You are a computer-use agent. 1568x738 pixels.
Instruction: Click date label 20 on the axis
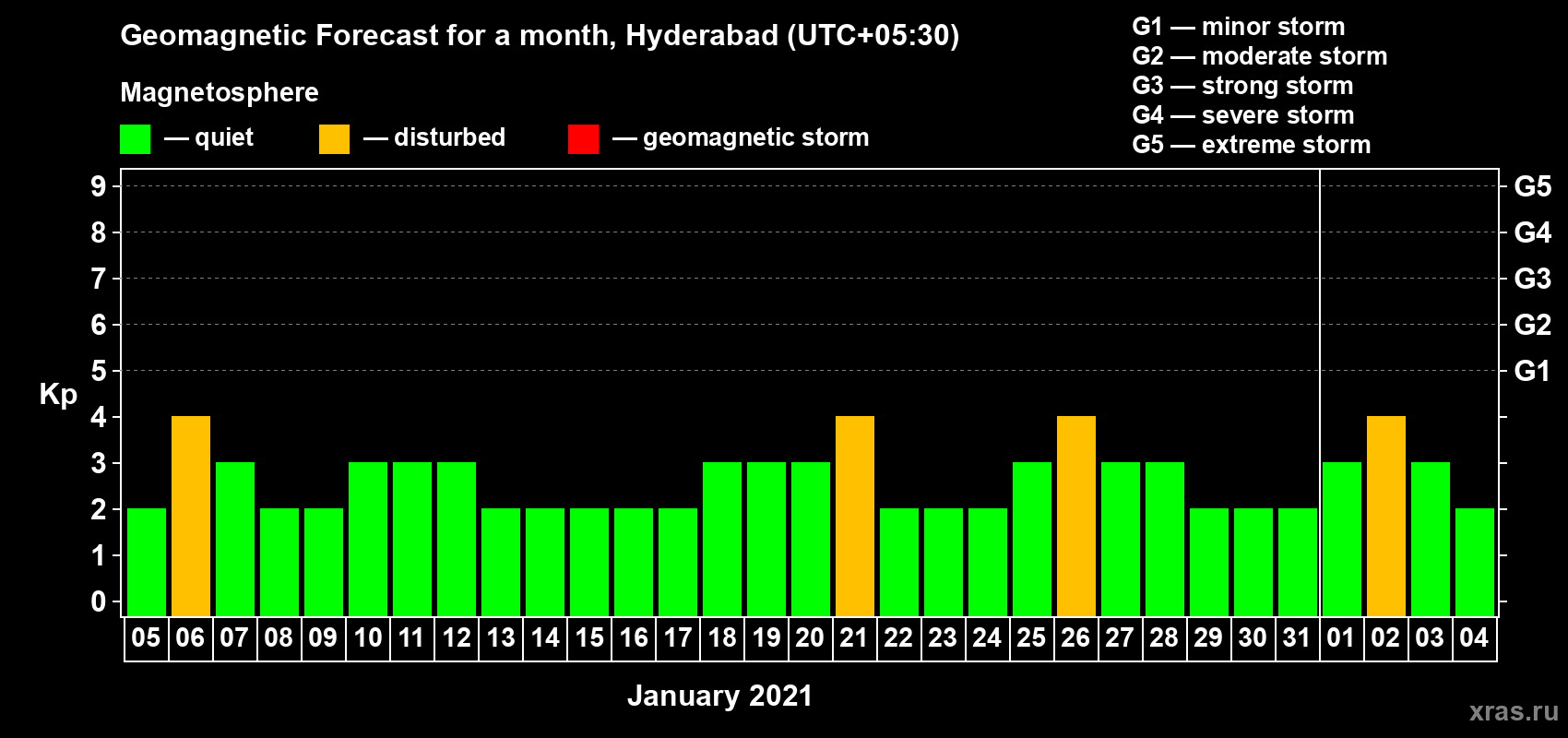(x=810, y=637)
